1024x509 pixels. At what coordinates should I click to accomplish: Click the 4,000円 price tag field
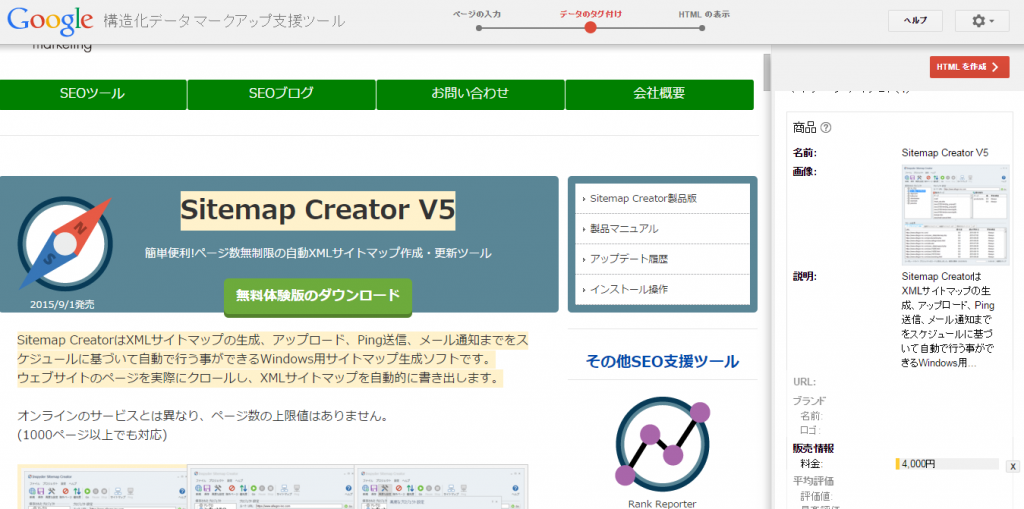click(x=947, y=465)
